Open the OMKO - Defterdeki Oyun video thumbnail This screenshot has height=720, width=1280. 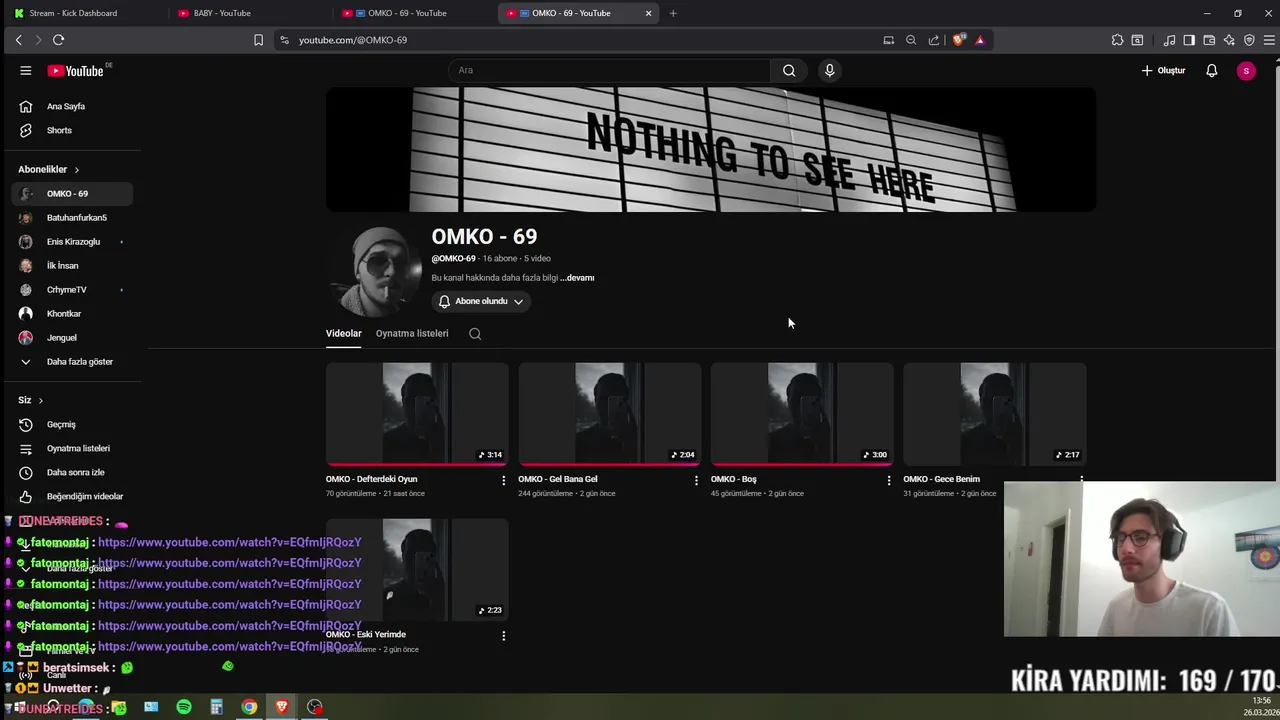click(417, 414)
